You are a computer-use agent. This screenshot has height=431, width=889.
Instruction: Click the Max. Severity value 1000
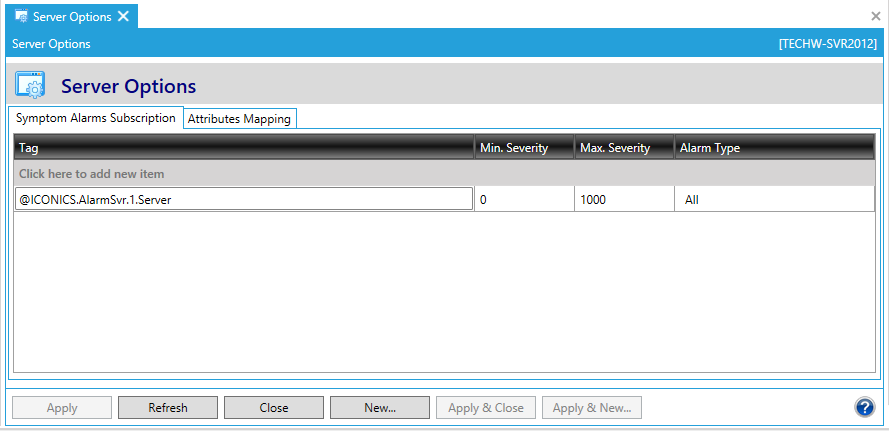point(623,200)
